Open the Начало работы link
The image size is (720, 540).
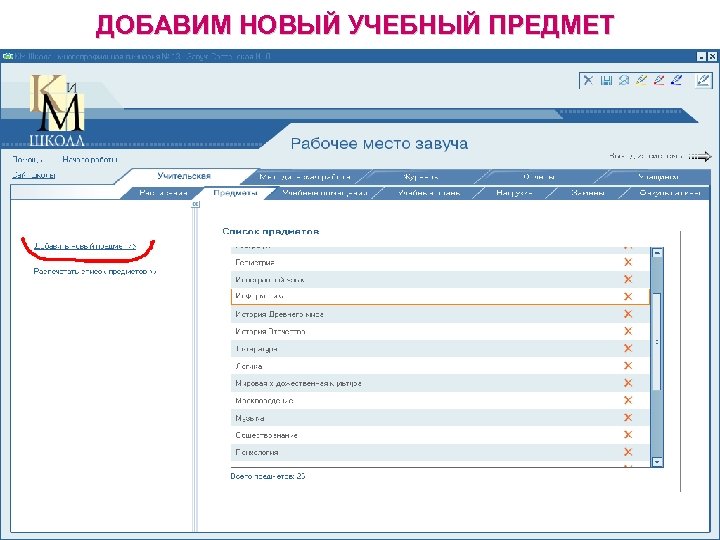90,159
